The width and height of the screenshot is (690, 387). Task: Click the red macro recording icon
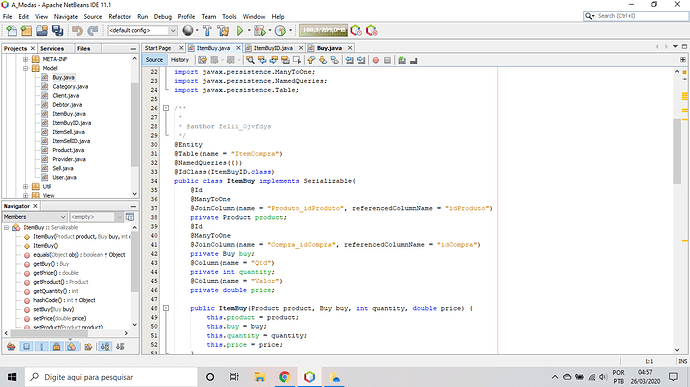pyautogui.click(x=376, y=60)
